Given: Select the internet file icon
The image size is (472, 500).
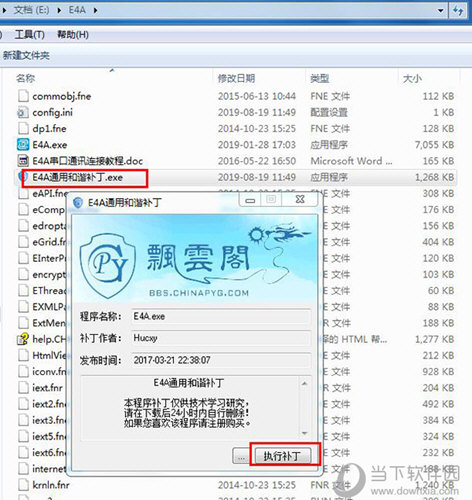Looking at the screenshot, I should point(23,469).
